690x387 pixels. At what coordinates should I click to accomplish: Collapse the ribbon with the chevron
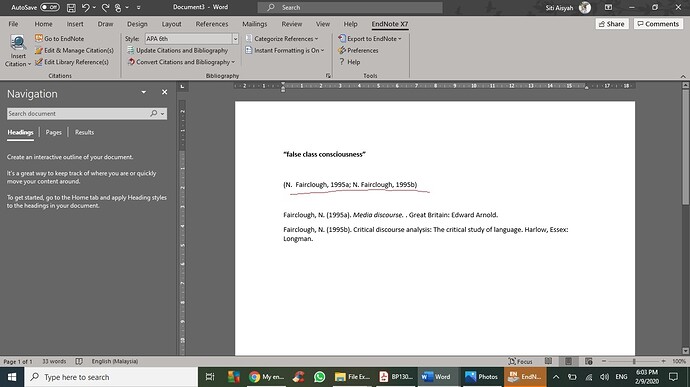click(683, 76)
